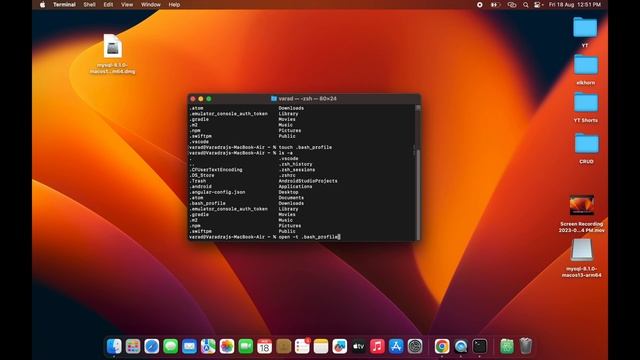Launch Google Chrome from the Dock
Image resolution: width=640 pixels, height=360 pixels.
tap(442, 346)
